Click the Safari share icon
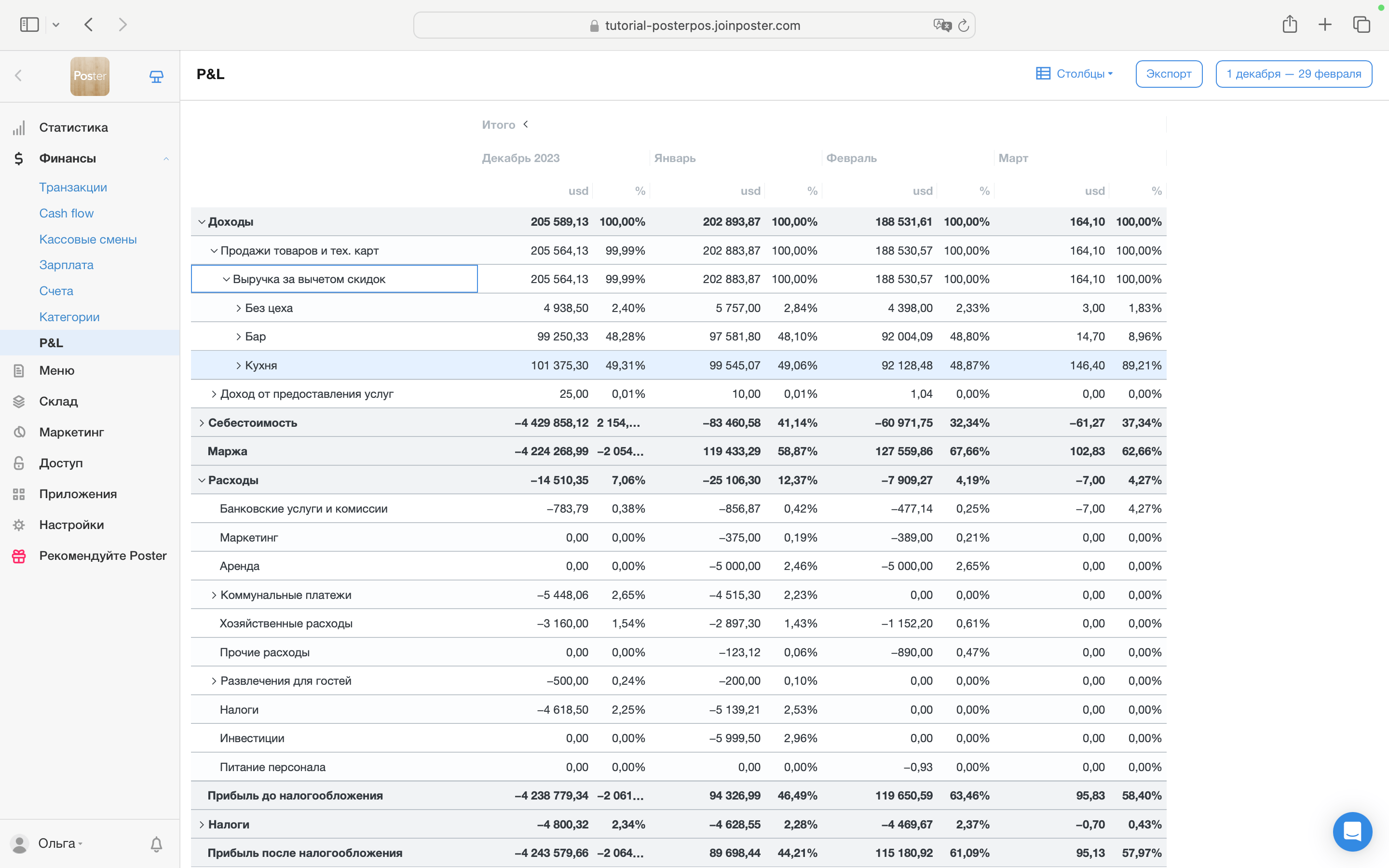 1289,25
